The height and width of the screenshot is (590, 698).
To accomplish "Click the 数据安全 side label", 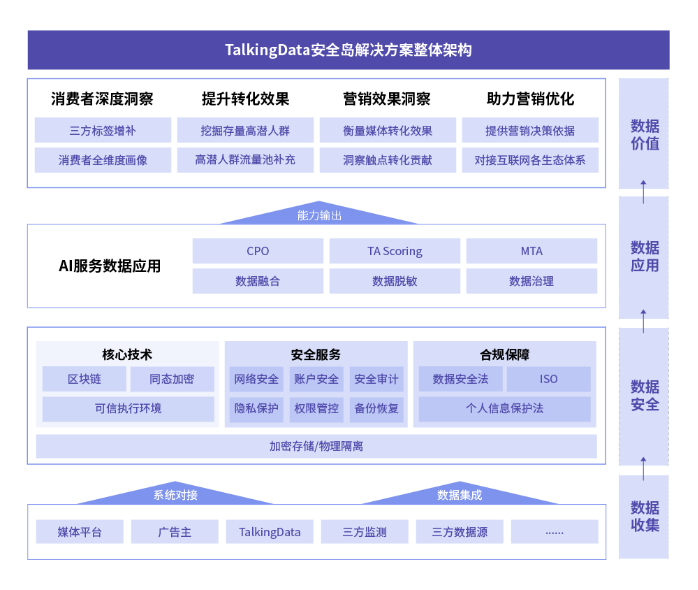I will [644, 395].
